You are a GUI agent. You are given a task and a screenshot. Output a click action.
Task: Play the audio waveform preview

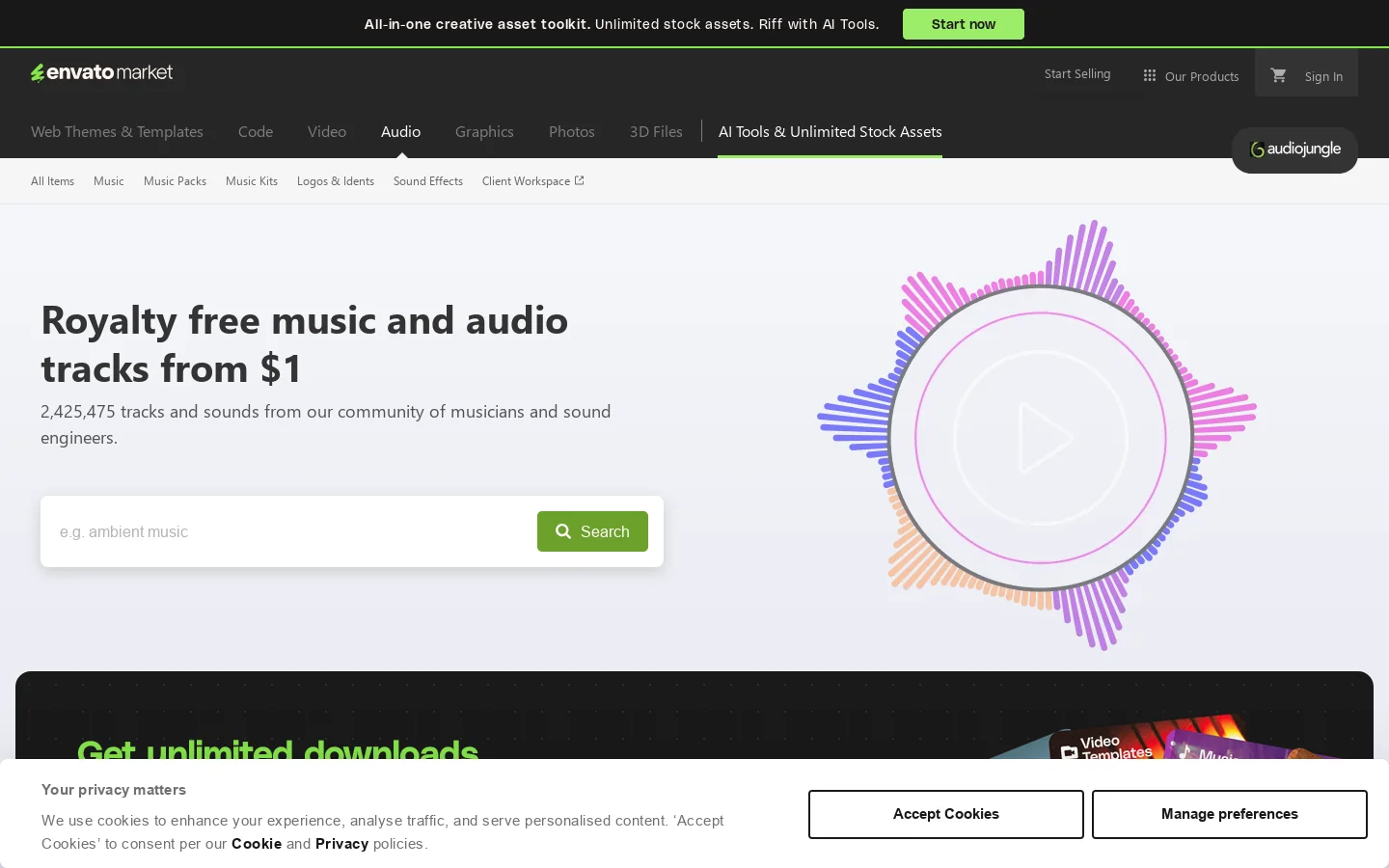pos(1041,438)
